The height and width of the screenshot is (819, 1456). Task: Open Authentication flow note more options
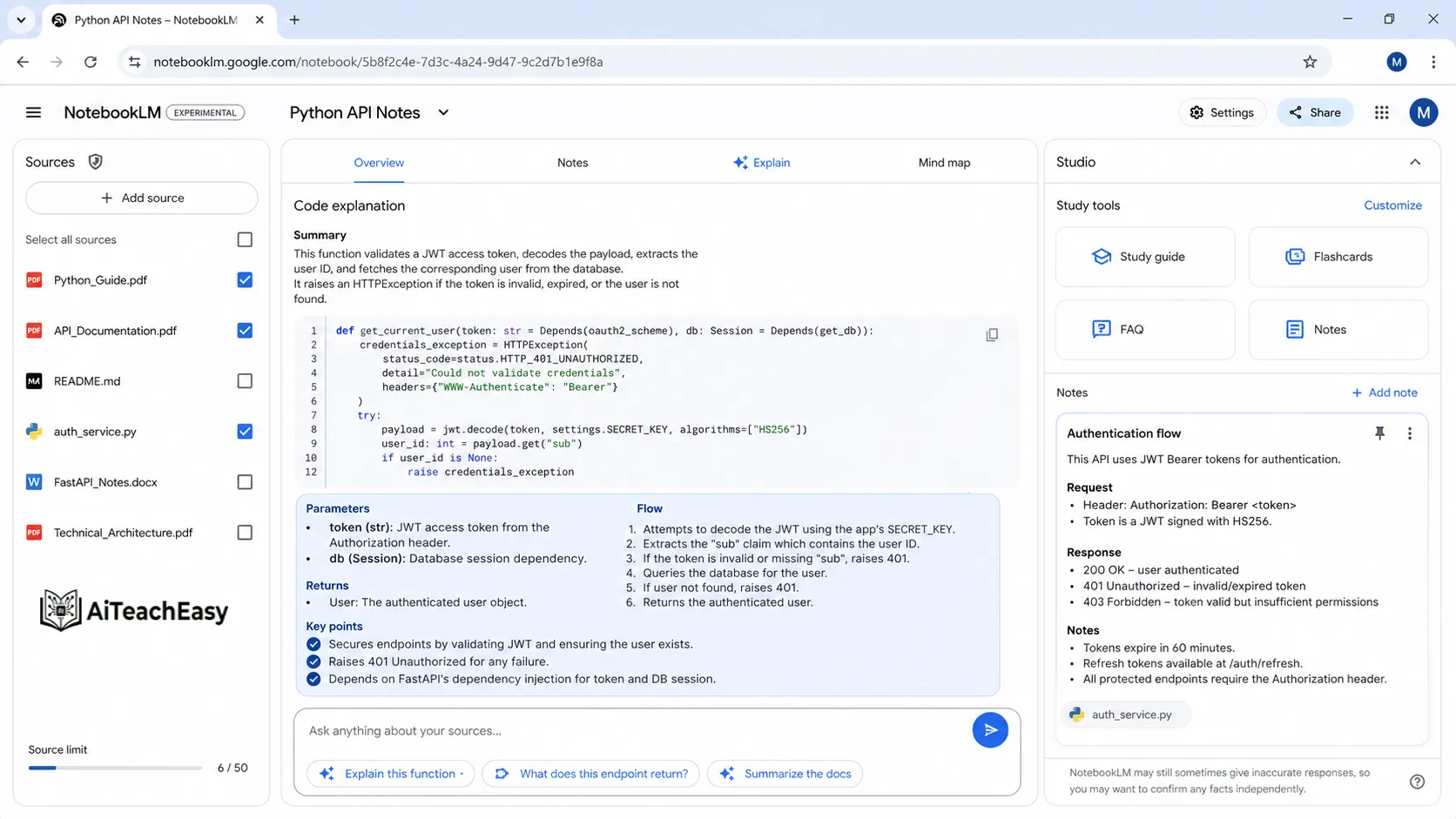click(1410, 433)
